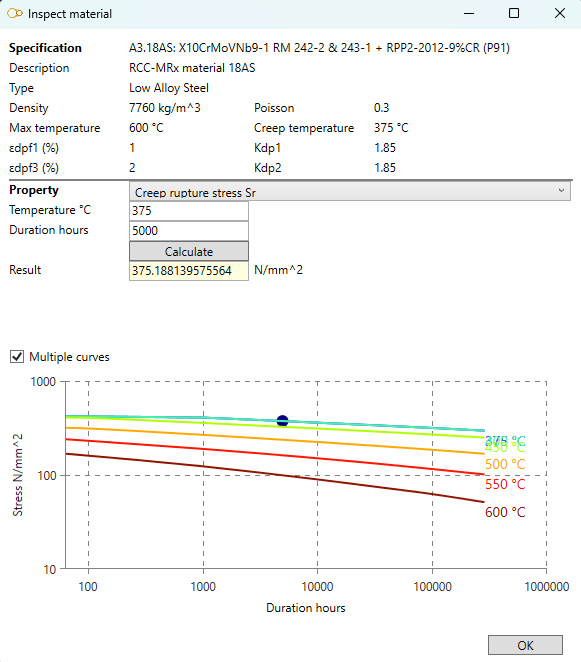Click the description text RCC-MRx material 18AS
This screenshot has width=581, height=662.
click(x=192, y=68)
